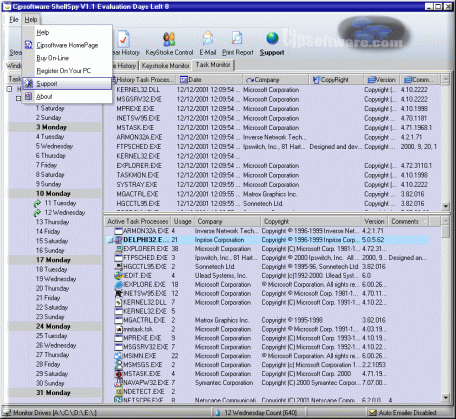Click the water drop icon in status bar
456x419 pixels.
[x=217, y=413]
